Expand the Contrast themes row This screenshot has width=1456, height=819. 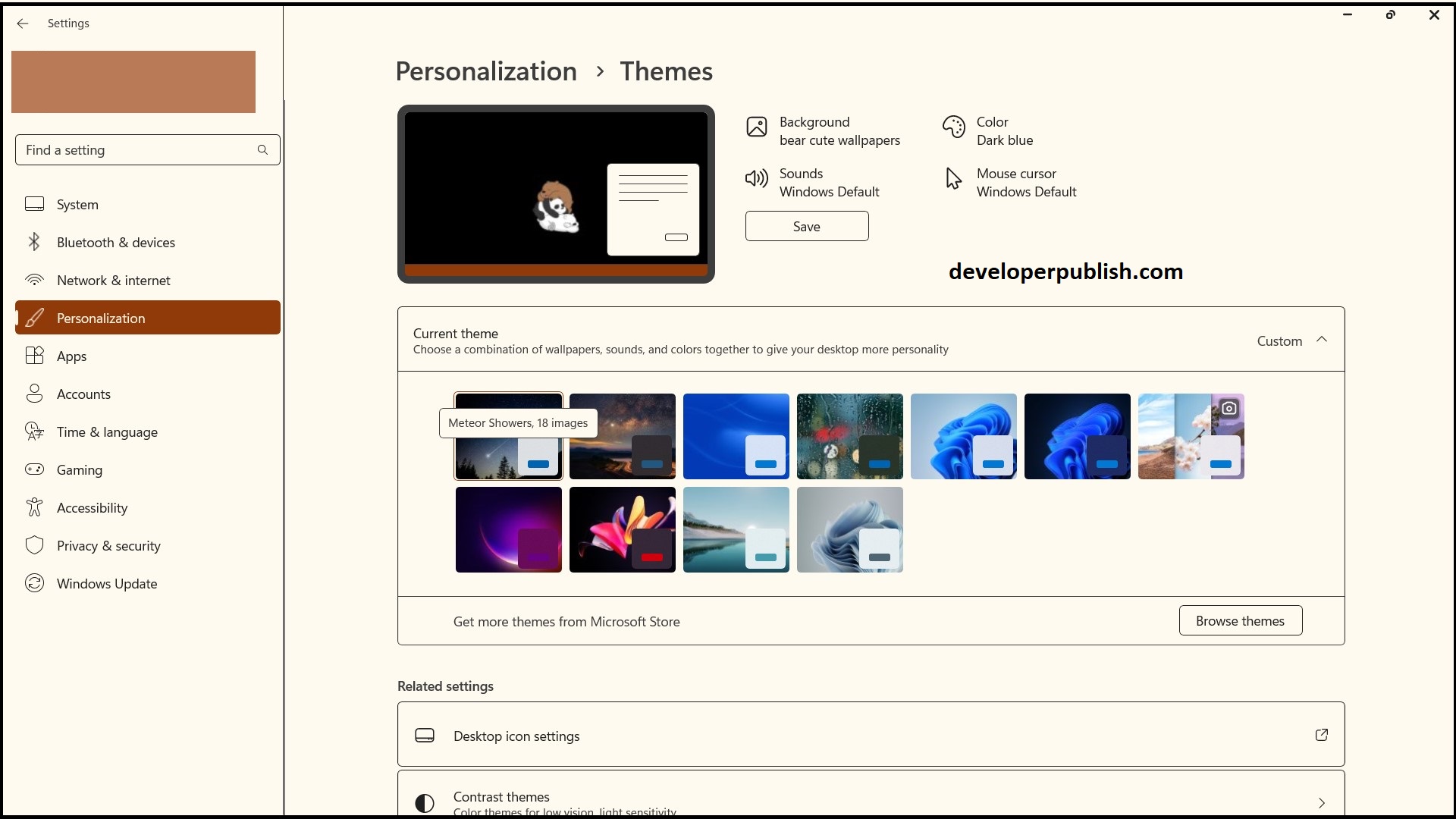click(1321, 802)
